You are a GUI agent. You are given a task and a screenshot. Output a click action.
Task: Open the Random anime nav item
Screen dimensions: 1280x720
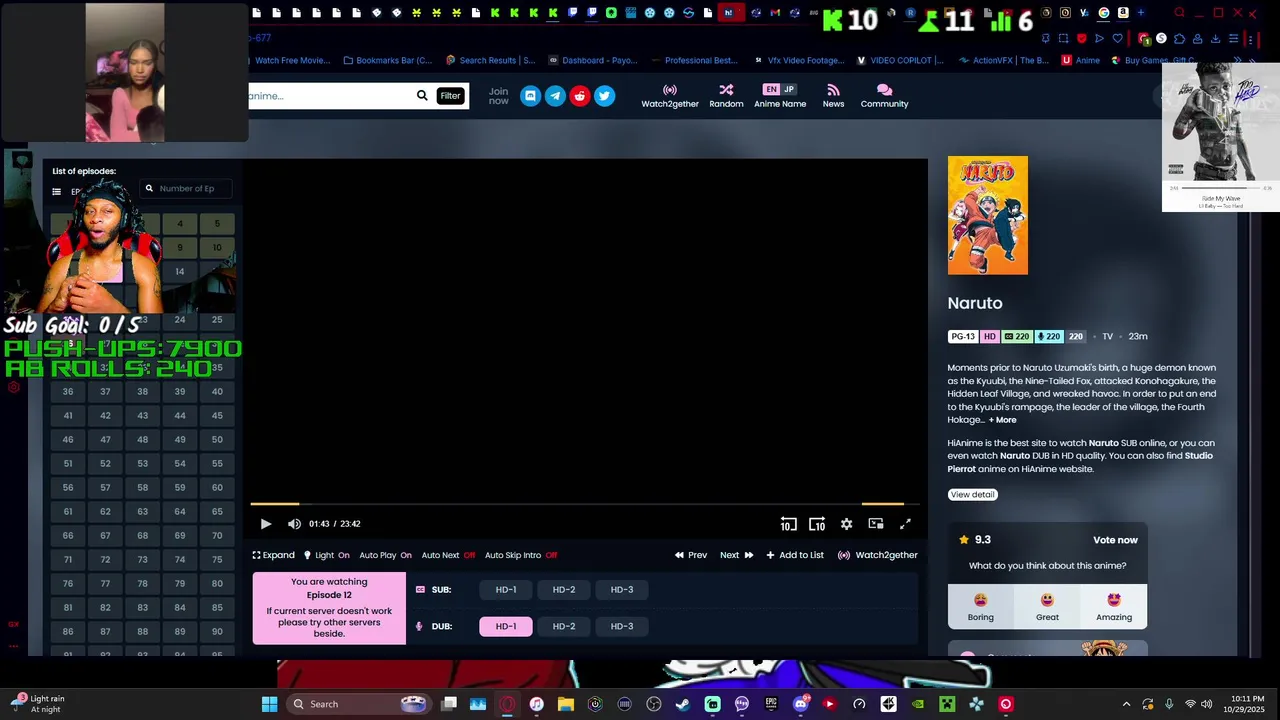726,96
